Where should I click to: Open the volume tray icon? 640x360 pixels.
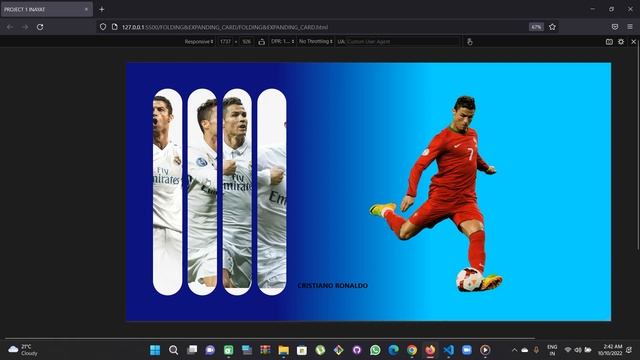578,350
